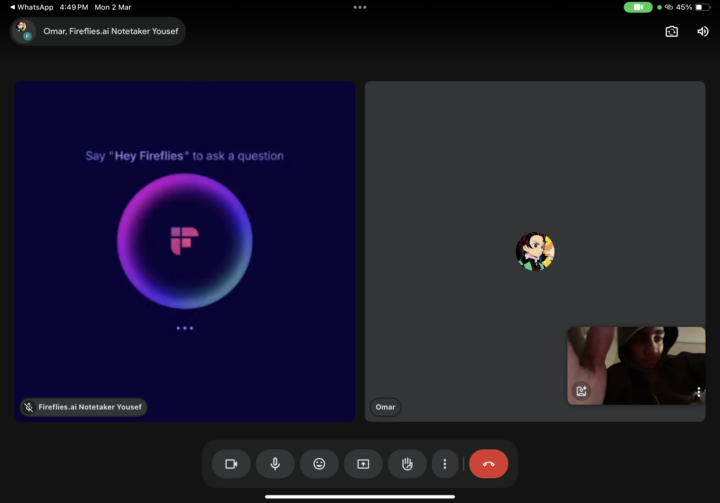Tap the Fireflies logo orb
This screenshot has width=720, height=503.
185,241
